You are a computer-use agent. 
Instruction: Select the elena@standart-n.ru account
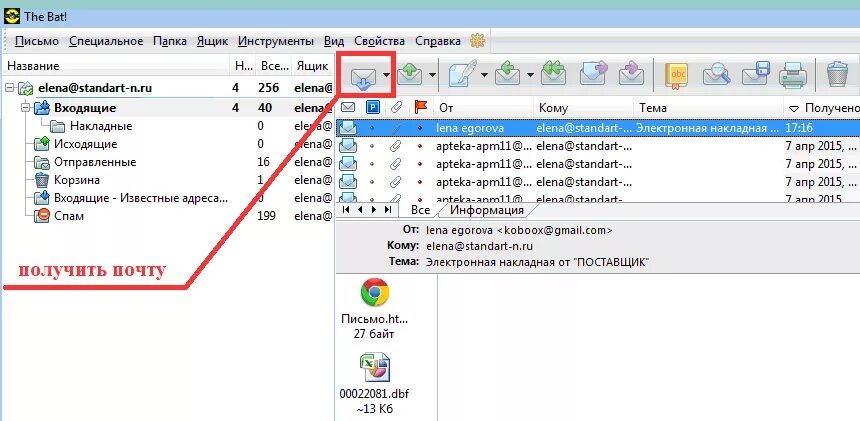click(95, 88)
